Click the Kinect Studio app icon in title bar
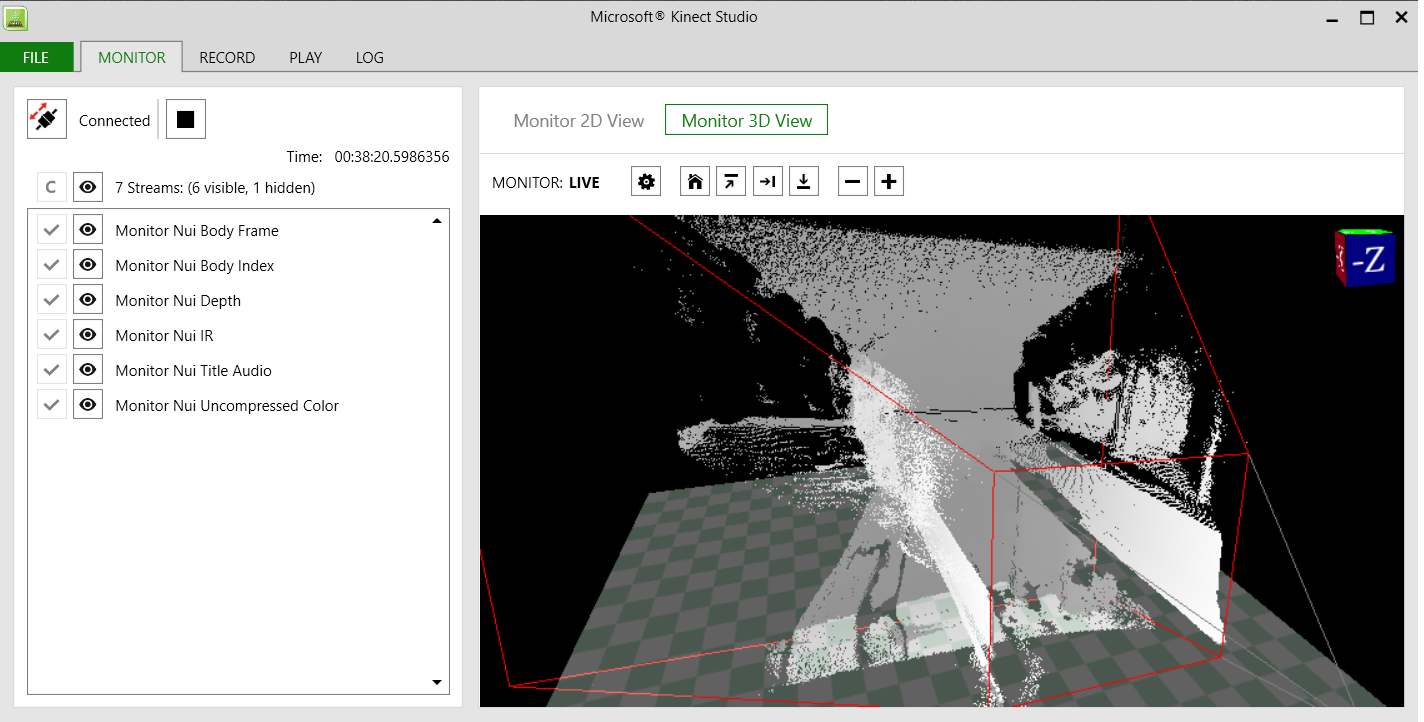 point(16,17)
